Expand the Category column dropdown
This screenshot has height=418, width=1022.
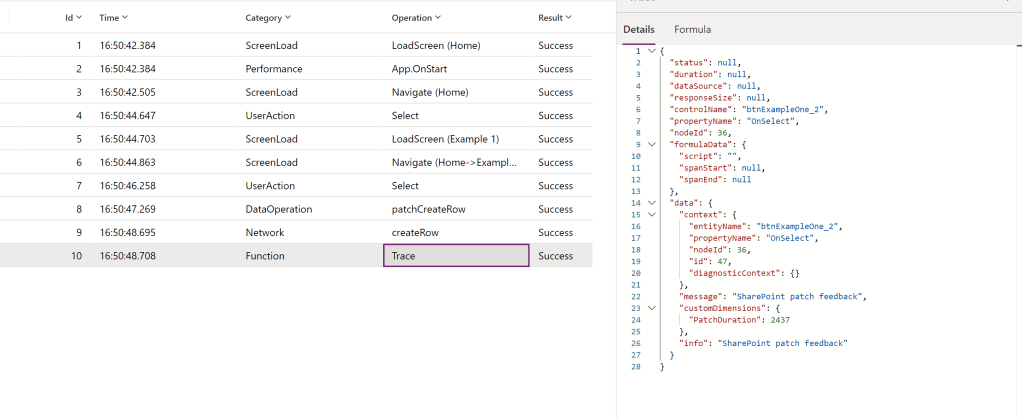[288, 18]
